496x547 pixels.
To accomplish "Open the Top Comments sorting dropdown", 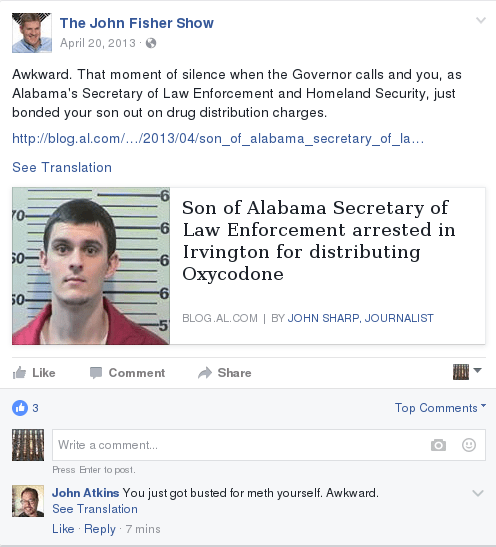I will 440,408.
